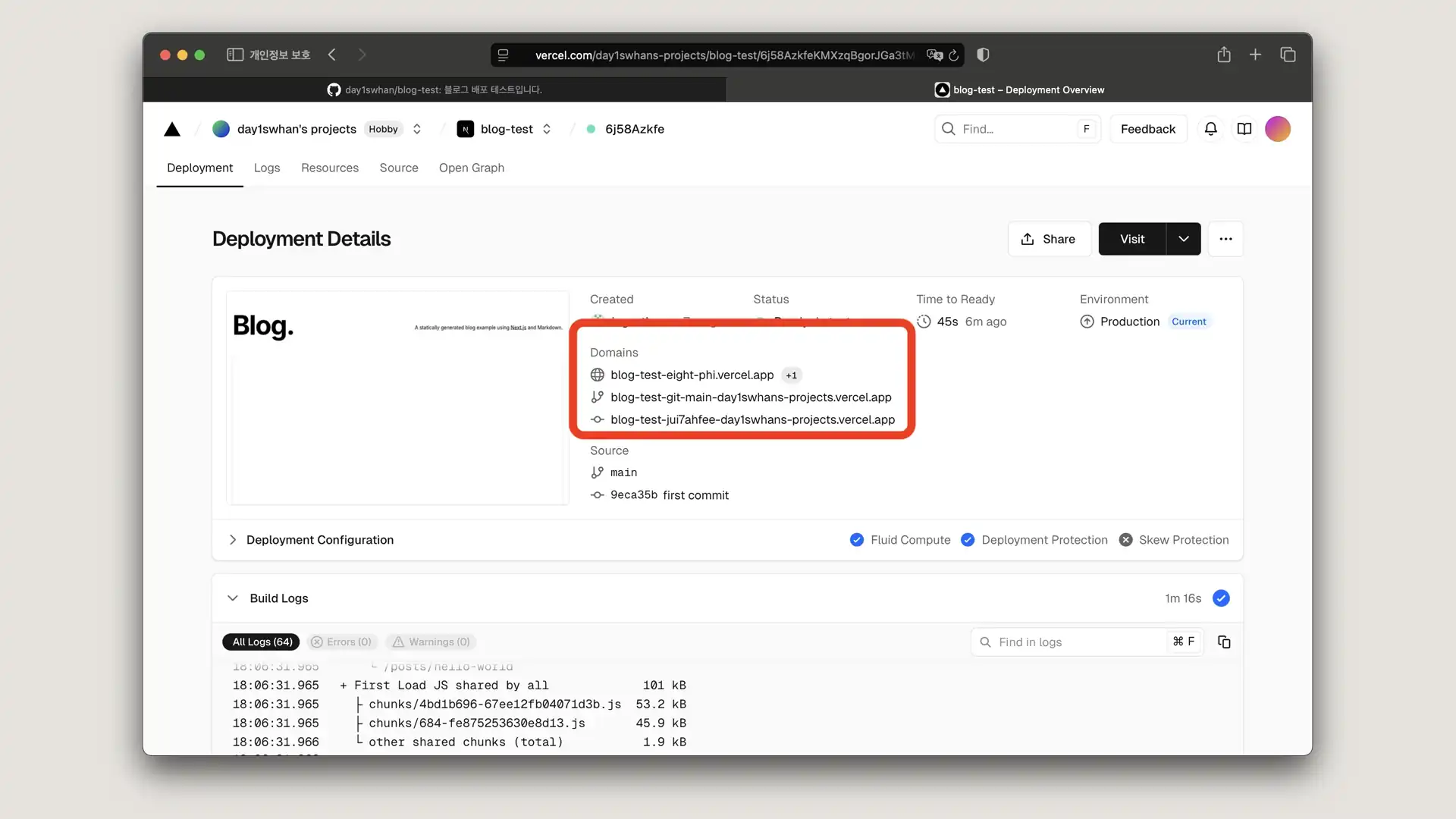This screenshot has height=819, width=1456.
Task: Click the clock icon beside 45s
Action: 924,322
